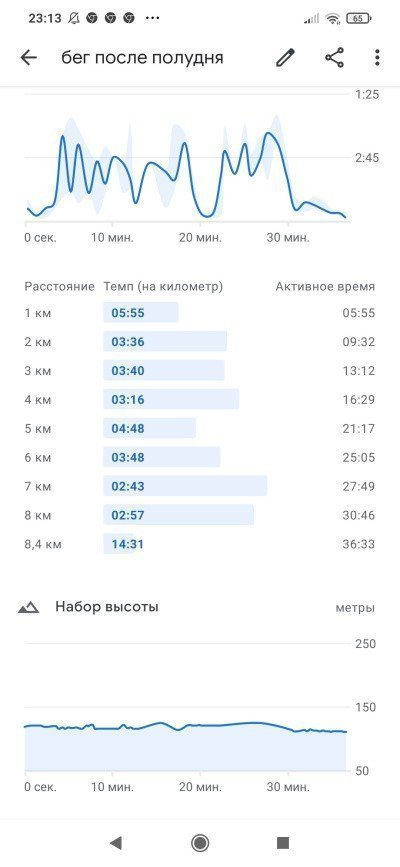
Task: Tap the «Набор высоты» heading
Action: click(107, 607)
